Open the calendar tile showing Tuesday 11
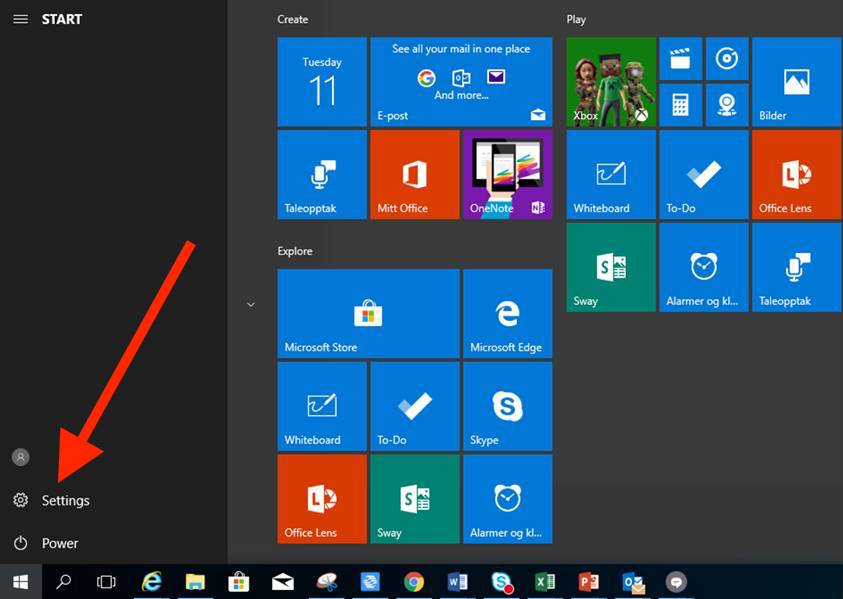Viewport: 843px width, 599px height. 322,82
